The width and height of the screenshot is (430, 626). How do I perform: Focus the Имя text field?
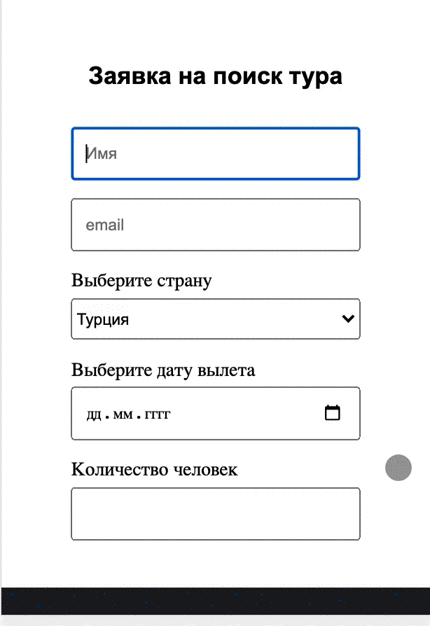tap(216, 154)
